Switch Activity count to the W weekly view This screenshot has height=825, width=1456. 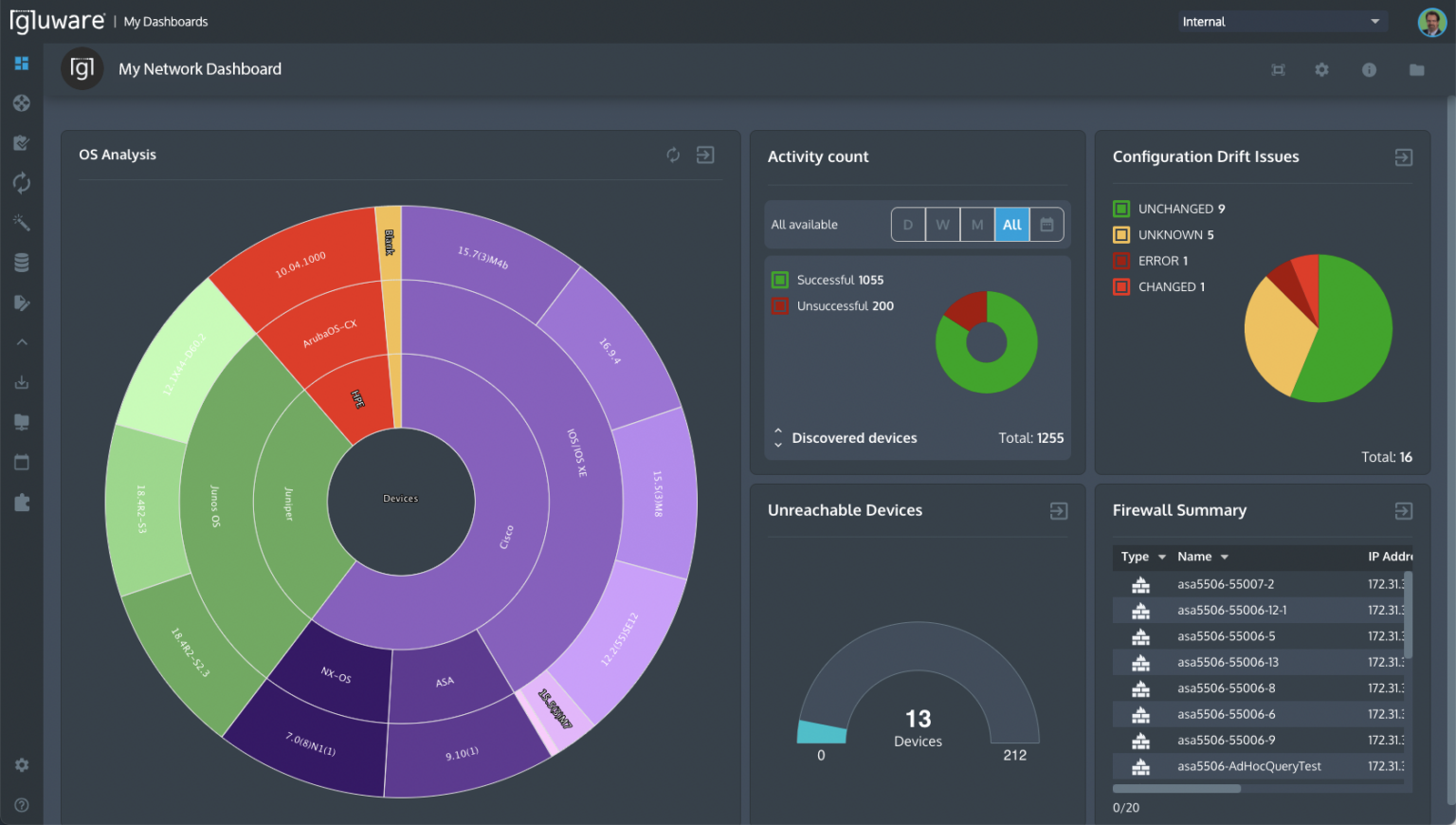click(942, 224)
